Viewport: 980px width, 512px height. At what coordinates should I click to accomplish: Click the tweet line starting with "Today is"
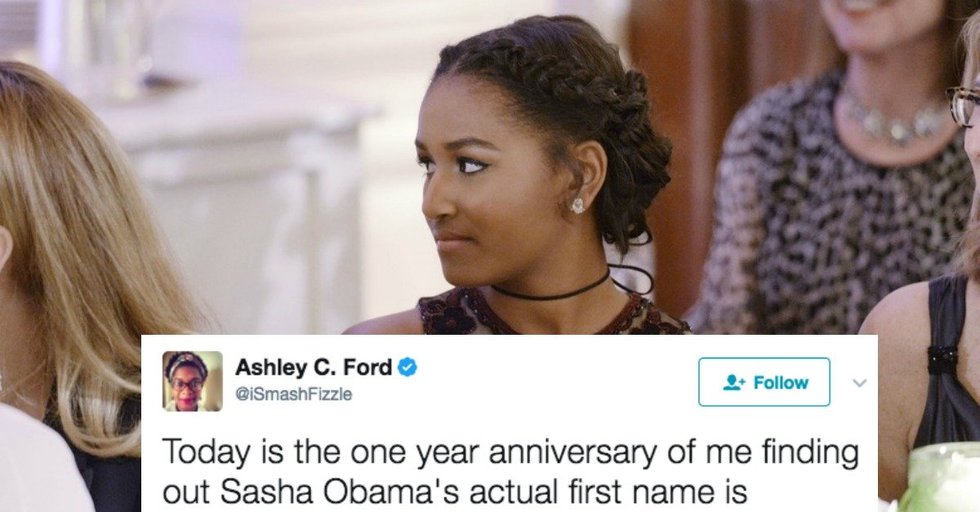[x=511, y=453]
